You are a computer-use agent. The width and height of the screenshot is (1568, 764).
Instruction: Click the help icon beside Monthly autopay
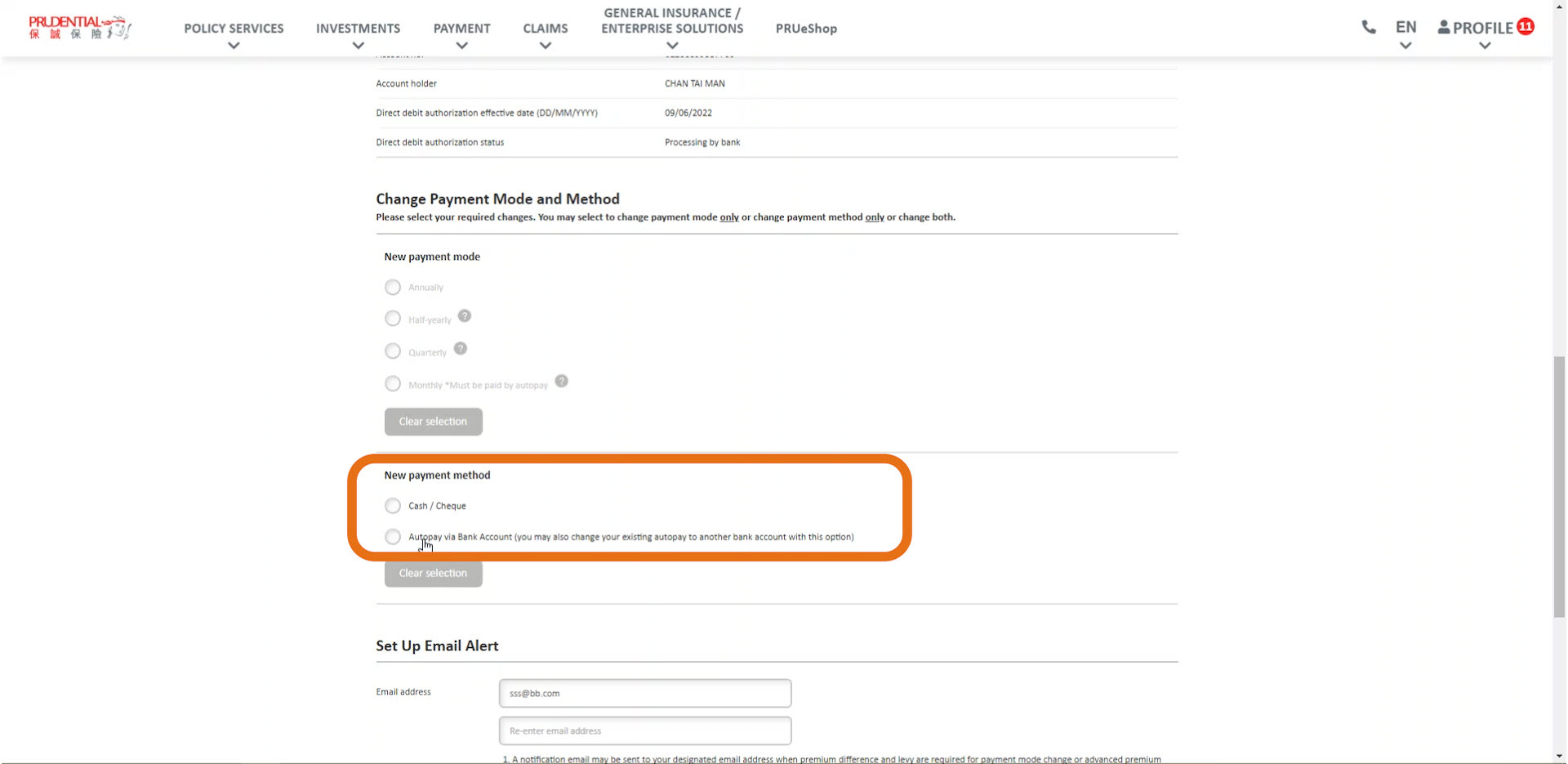pos(562,380)
